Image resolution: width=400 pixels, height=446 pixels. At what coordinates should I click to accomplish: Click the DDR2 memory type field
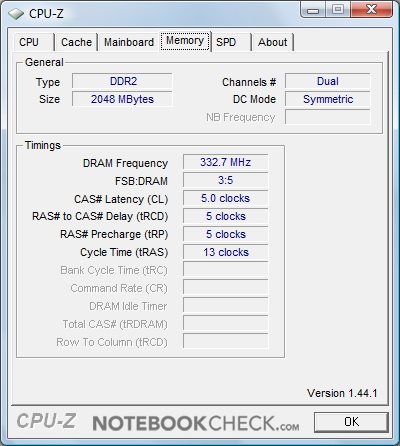click(x=122, y=81)
